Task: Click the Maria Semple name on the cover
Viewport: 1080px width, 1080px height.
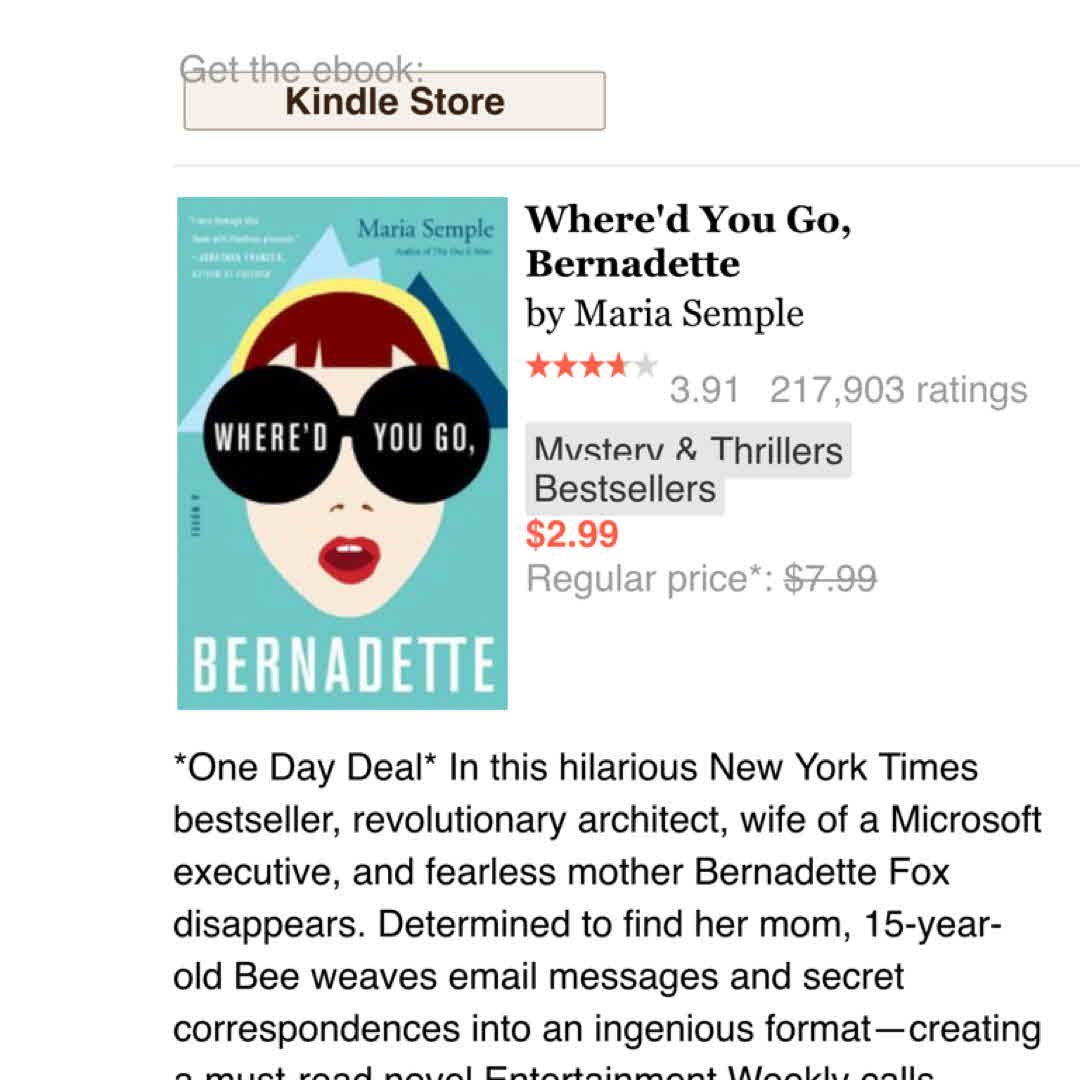Action: coord(425,229)
